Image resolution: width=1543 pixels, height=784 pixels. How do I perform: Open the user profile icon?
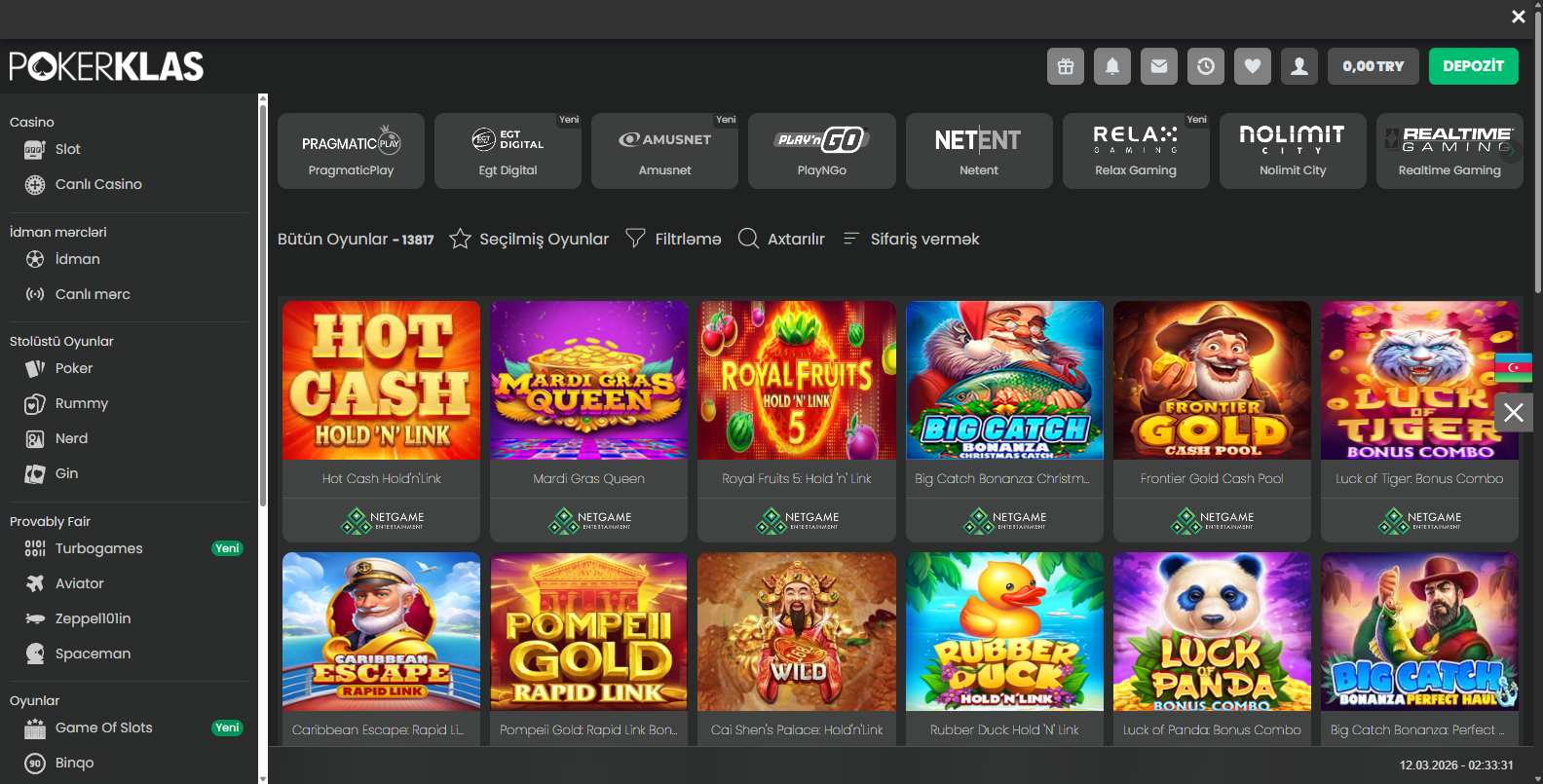pos(1299,66)
